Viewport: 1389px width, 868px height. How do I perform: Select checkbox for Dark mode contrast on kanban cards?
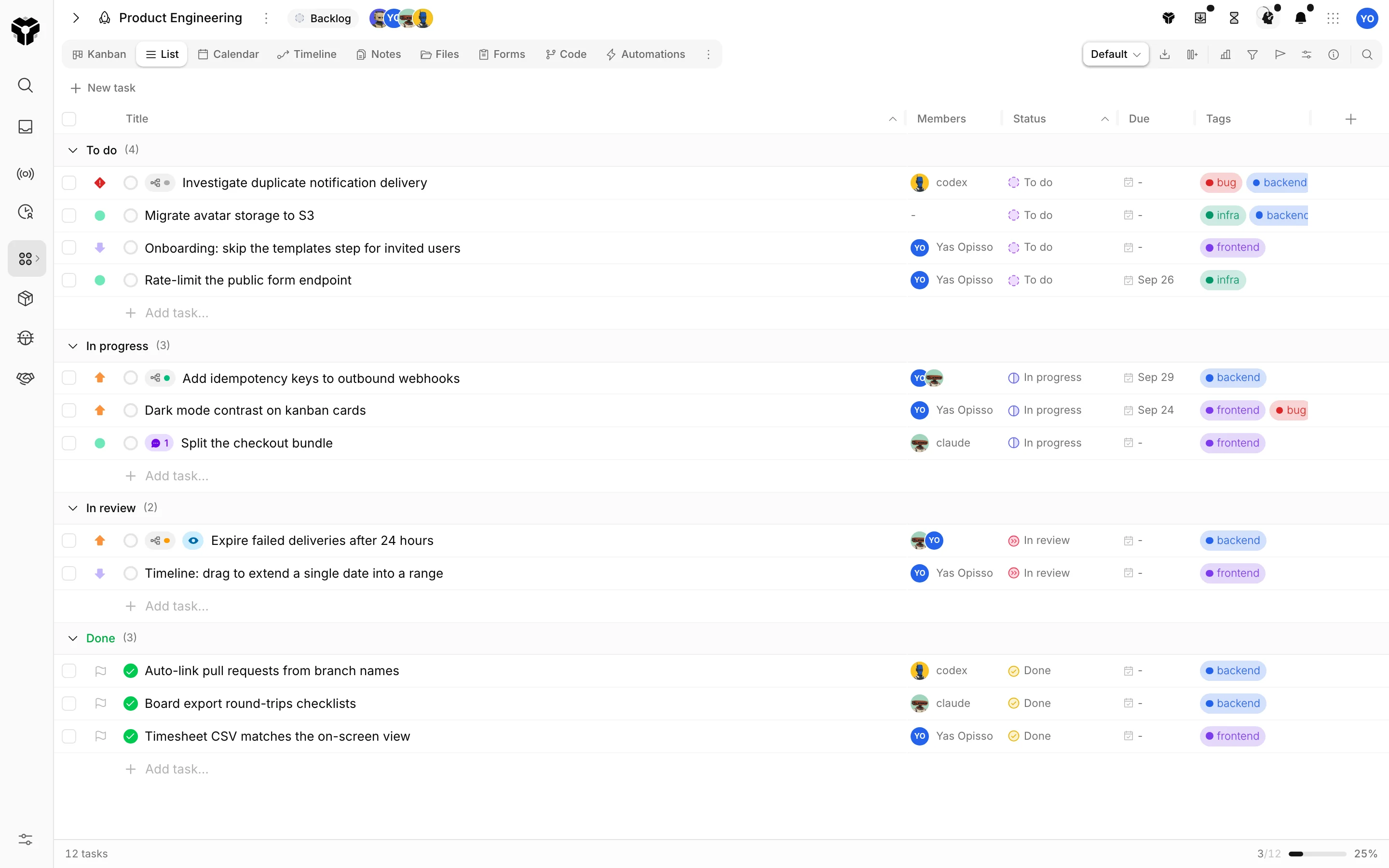pyautogui.click(x=69, y=410)
